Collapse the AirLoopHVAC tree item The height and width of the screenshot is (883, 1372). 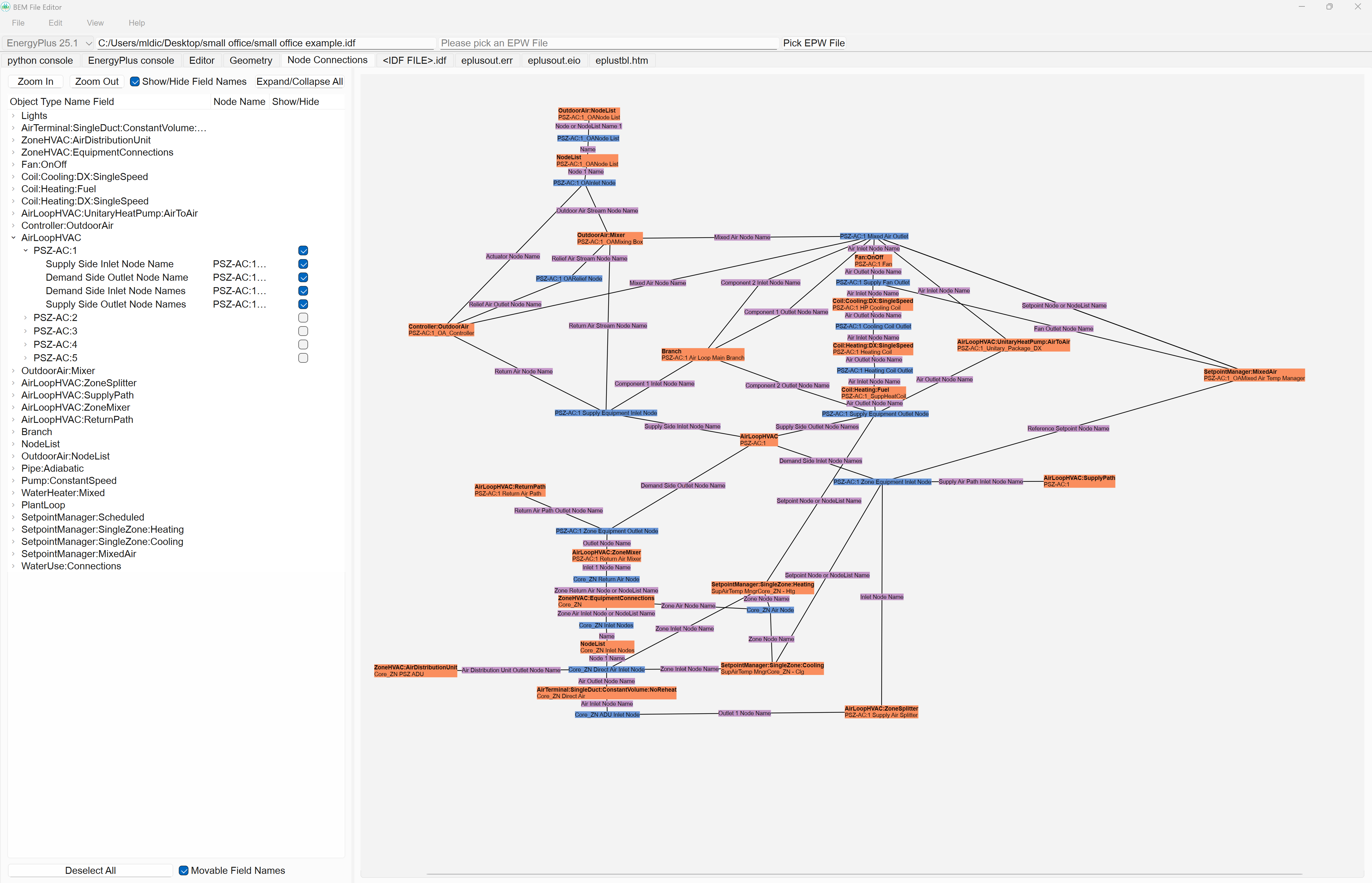click(x=13, y=238)
